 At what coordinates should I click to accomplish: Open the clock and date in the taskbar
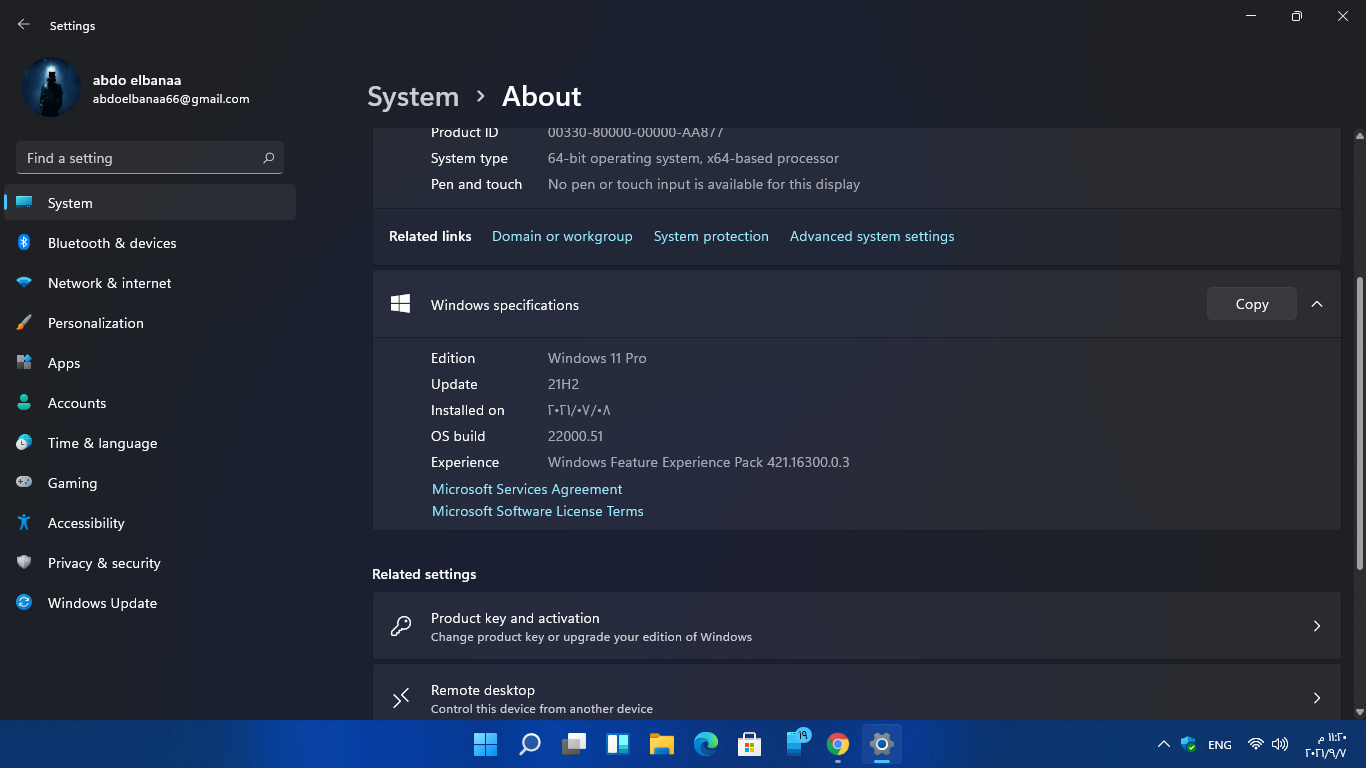click(x=1326, y=745)
